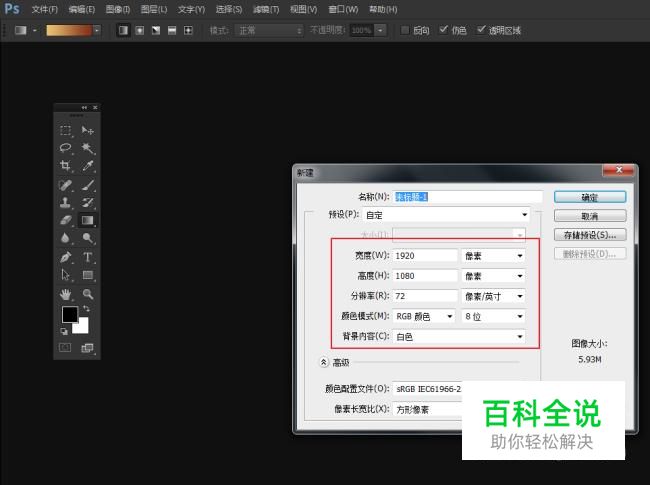Select the Eraser tool
Image resolution: width=650 pixels, height=485 pixels.
click(x=66, y=220)
